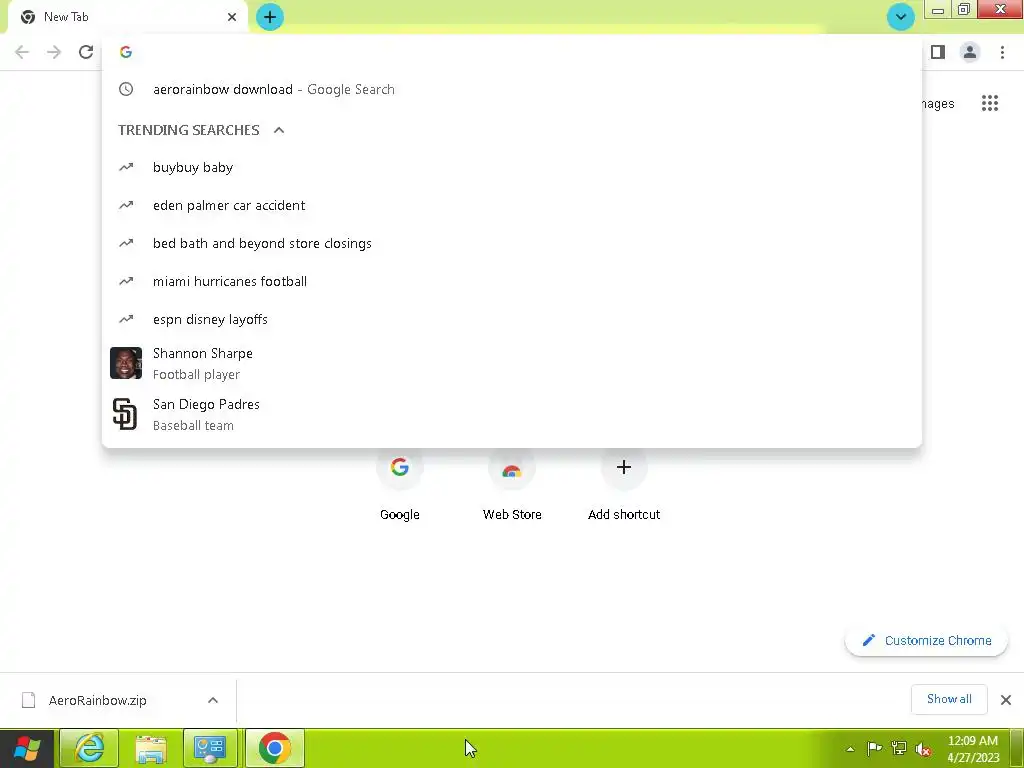Click the Shannon Sharpe photo thumbnail
Viewport: 1024px width, 768px height.
pyautogui.click(x=126, y=363)
